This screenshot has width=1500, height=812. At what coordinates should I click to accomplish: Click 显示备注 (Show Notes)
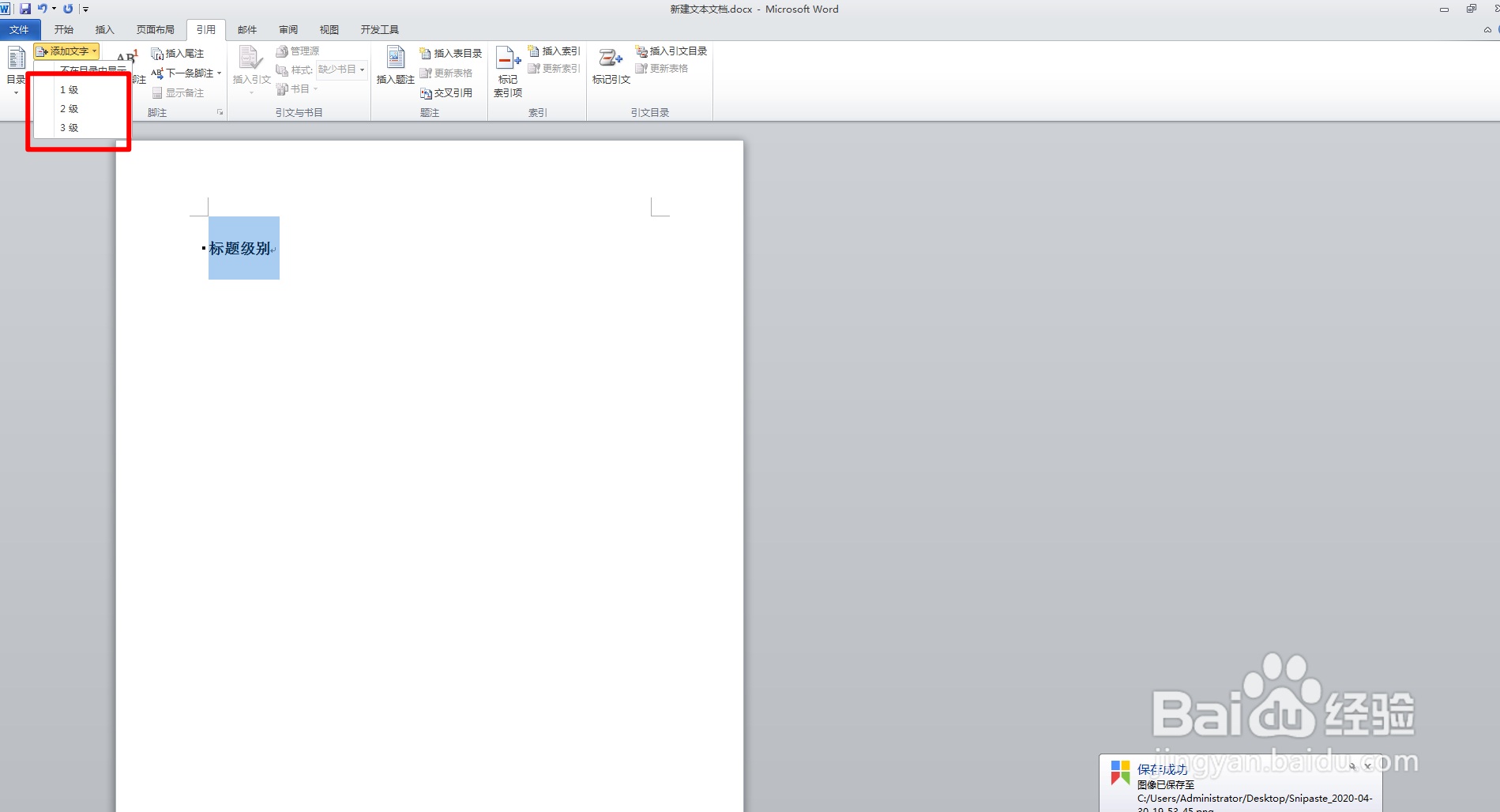(x=178, y=92)
